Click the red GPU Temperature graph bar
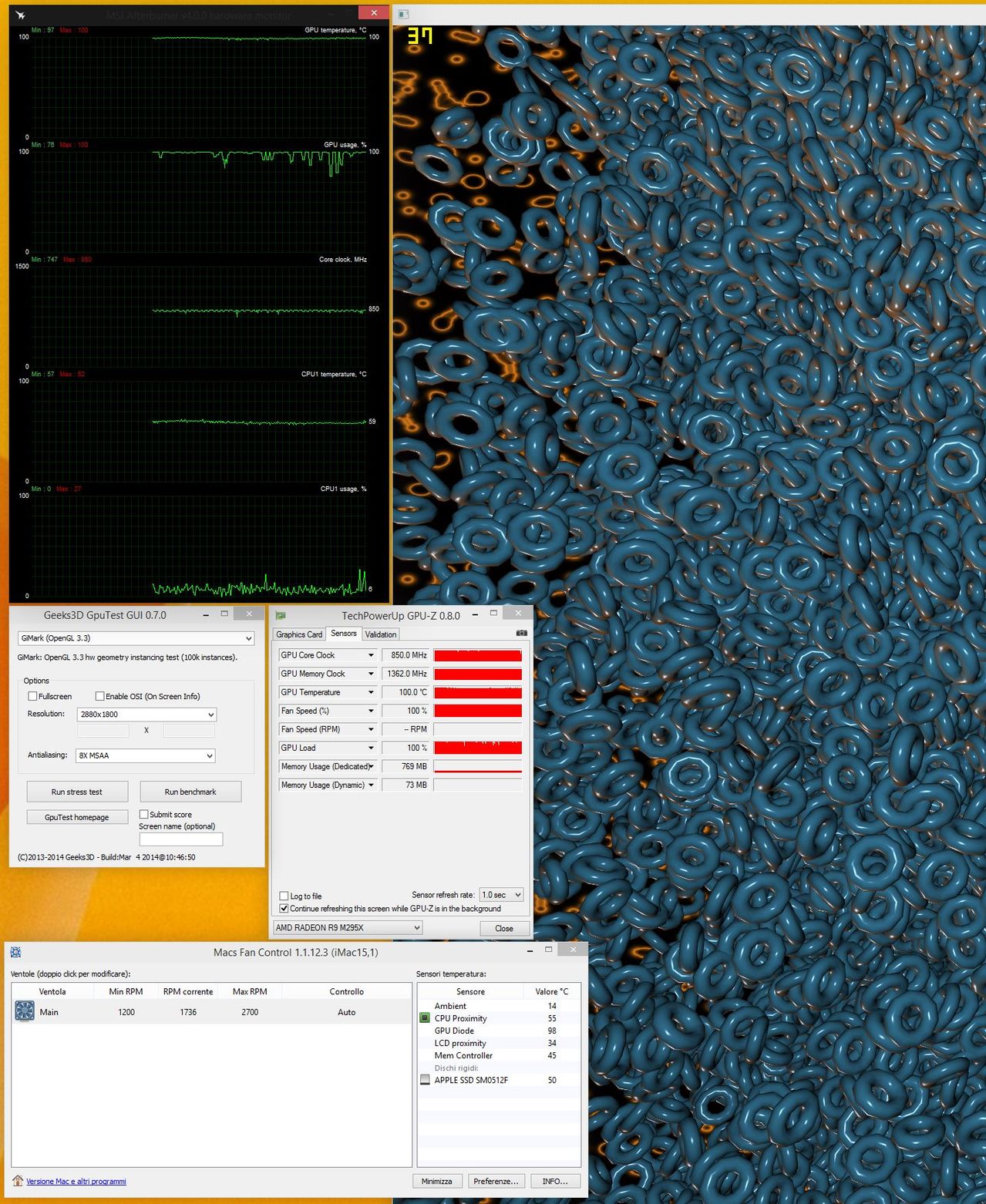986x1204 pixels. pyautogui.click(x=477, y=692)
